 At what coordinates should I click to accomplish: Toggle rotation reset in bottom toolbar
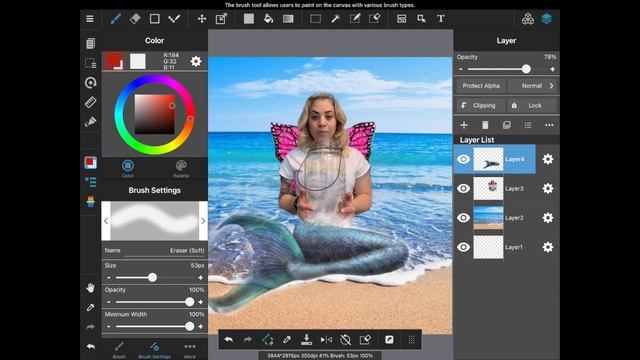tap(345, 340)
